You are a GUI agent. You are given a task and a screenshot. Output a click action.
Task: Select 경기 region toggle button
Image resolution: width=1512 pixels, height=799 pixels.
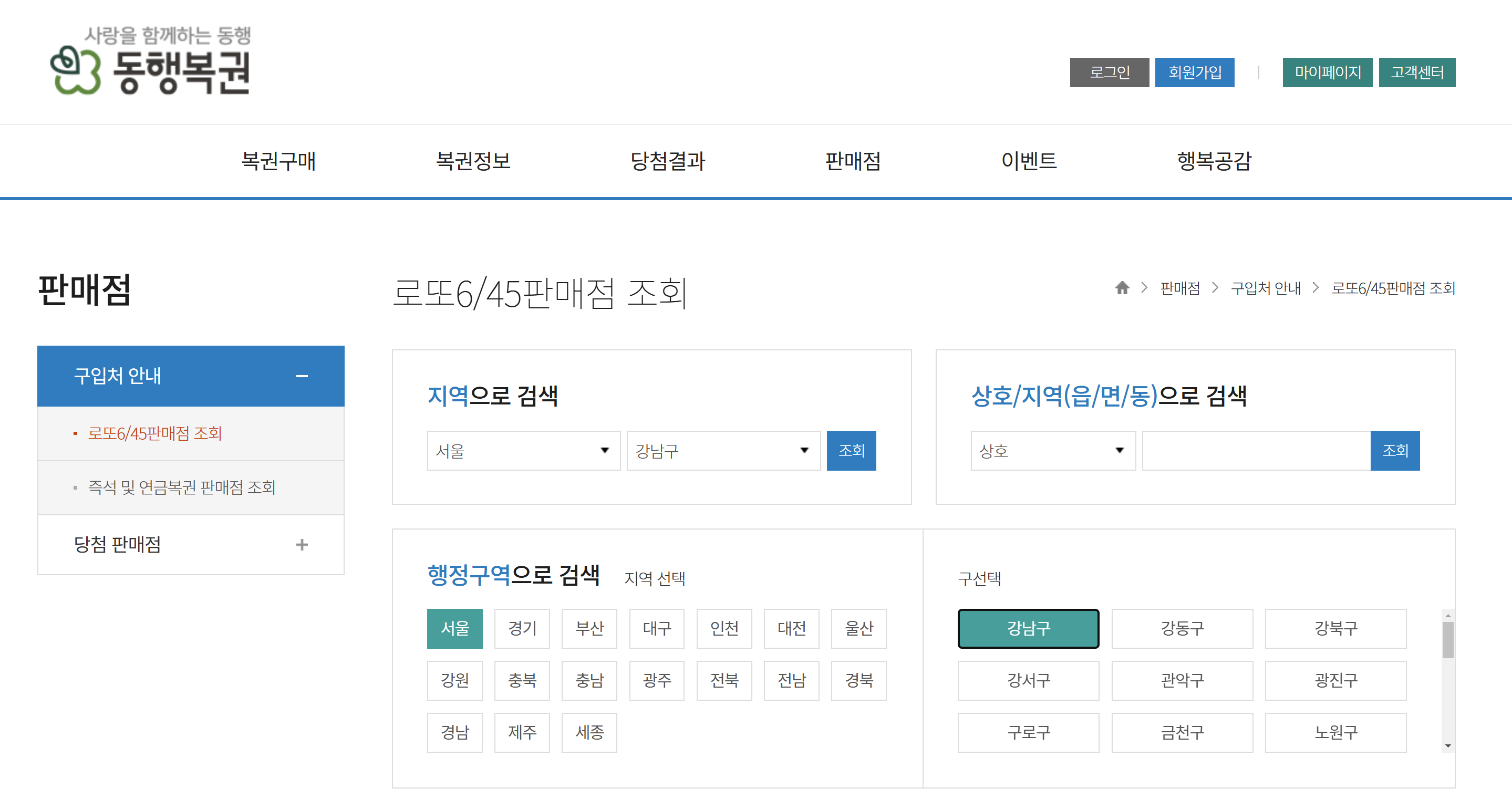521,628
